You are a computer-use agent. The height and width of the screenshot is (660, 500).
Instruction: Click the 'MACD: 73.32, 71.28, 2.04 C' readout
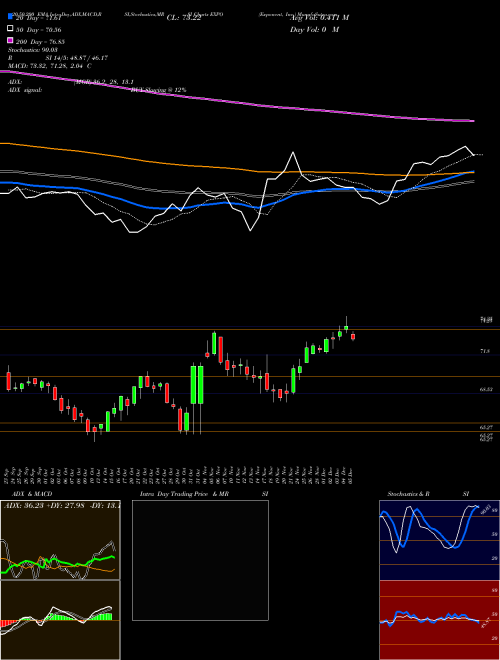click(x=50, y=66)
